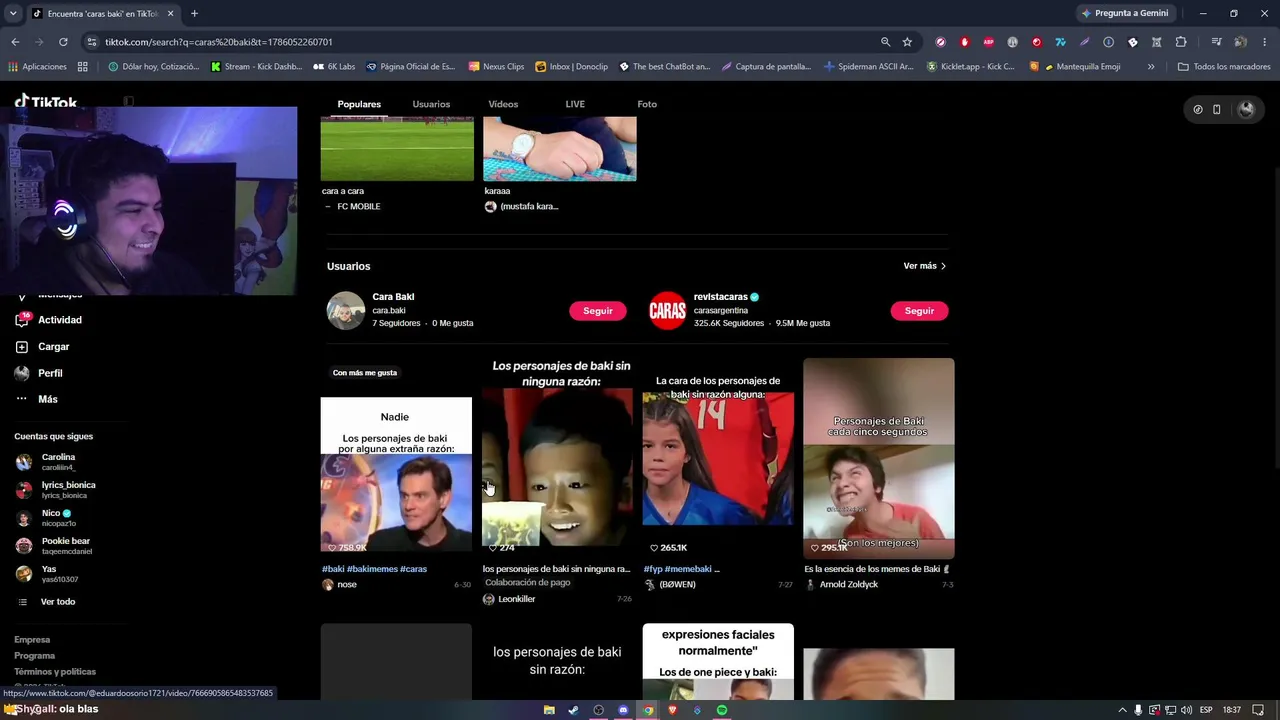Viewport: 1280px width, 720px height.
Task: Open Jim Carrey 'Nadie' video thumbnail
Action: point(396,474)
